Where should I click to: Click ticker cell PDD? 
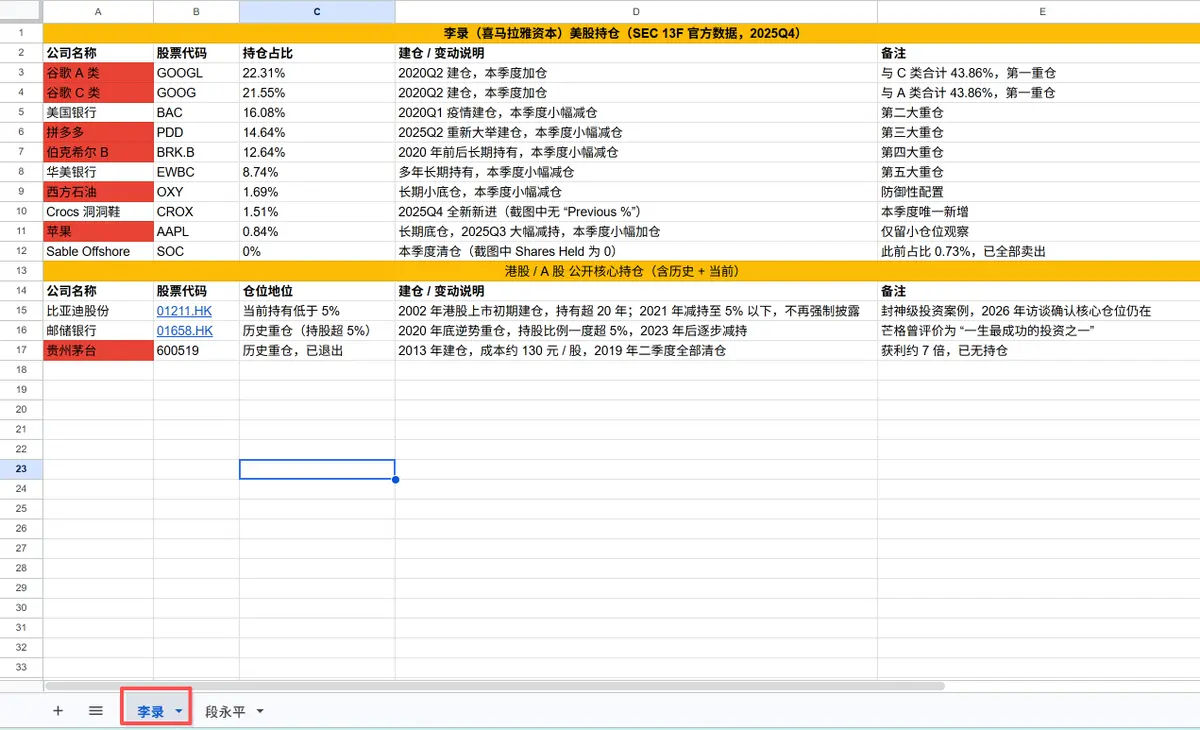tap(196, 132)
